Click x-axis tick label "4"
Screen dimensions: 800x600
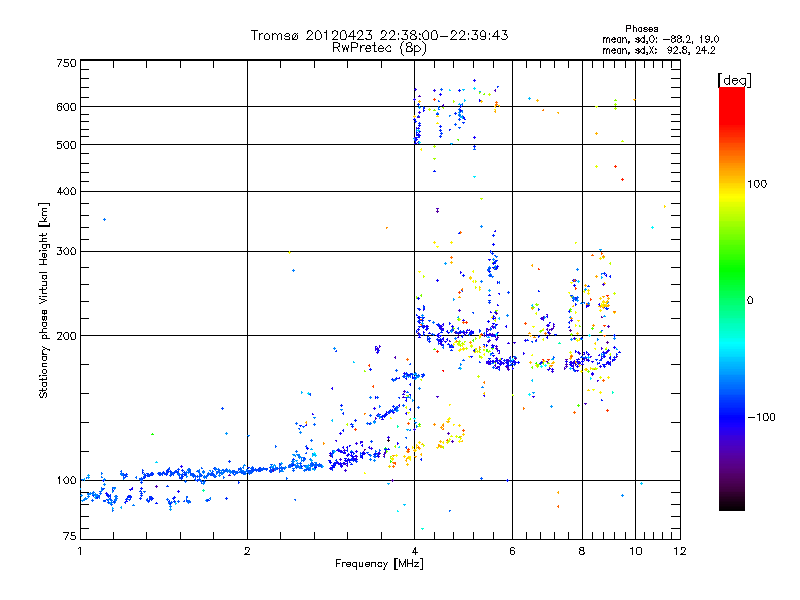(x=414, y=551)
